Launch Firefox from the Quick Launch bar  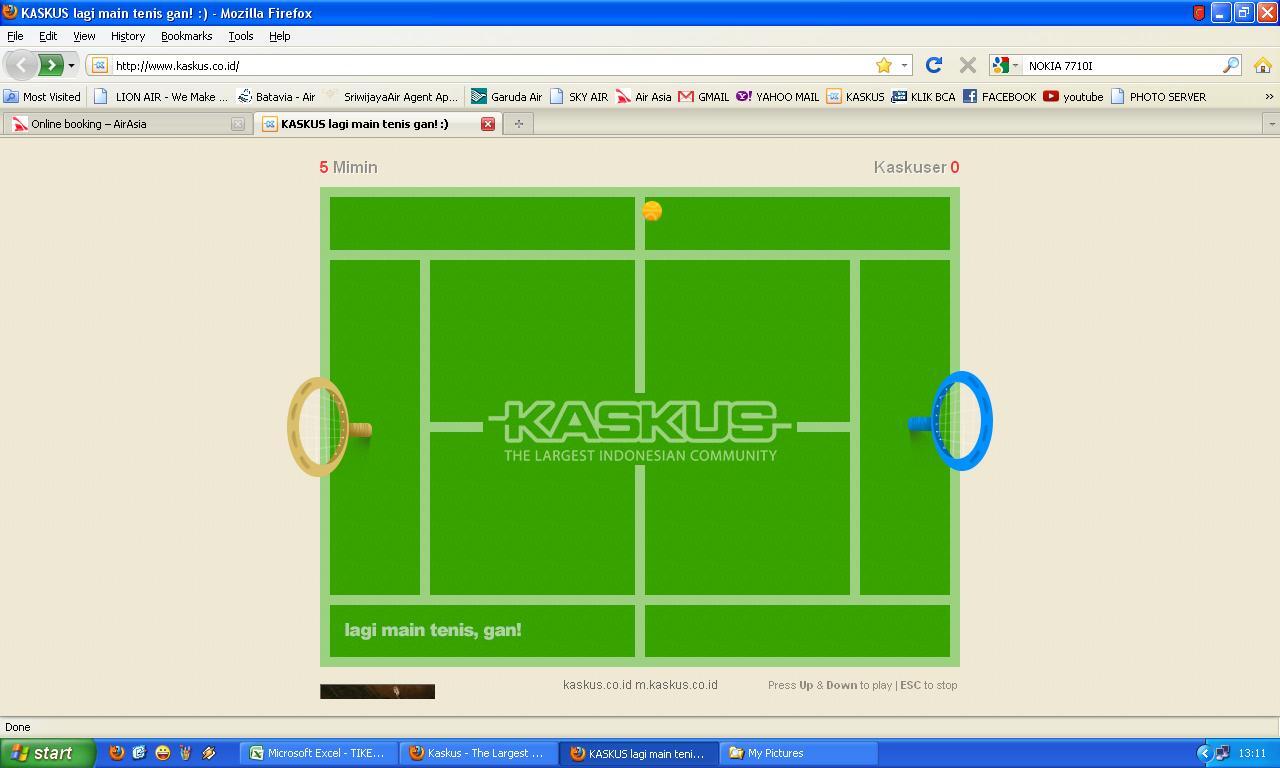(x=117, y=753)
